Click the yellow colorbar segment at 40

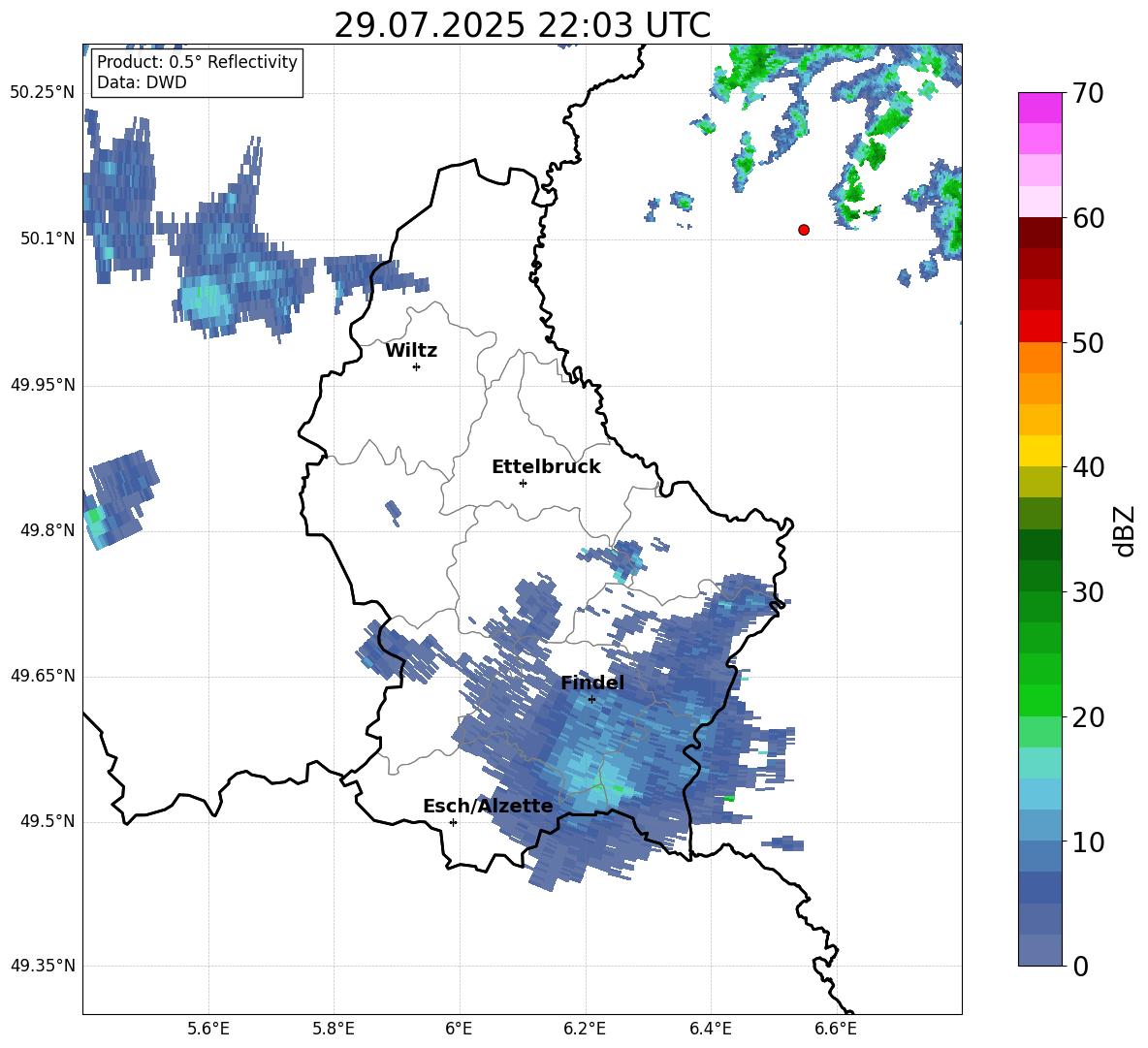1040,451
